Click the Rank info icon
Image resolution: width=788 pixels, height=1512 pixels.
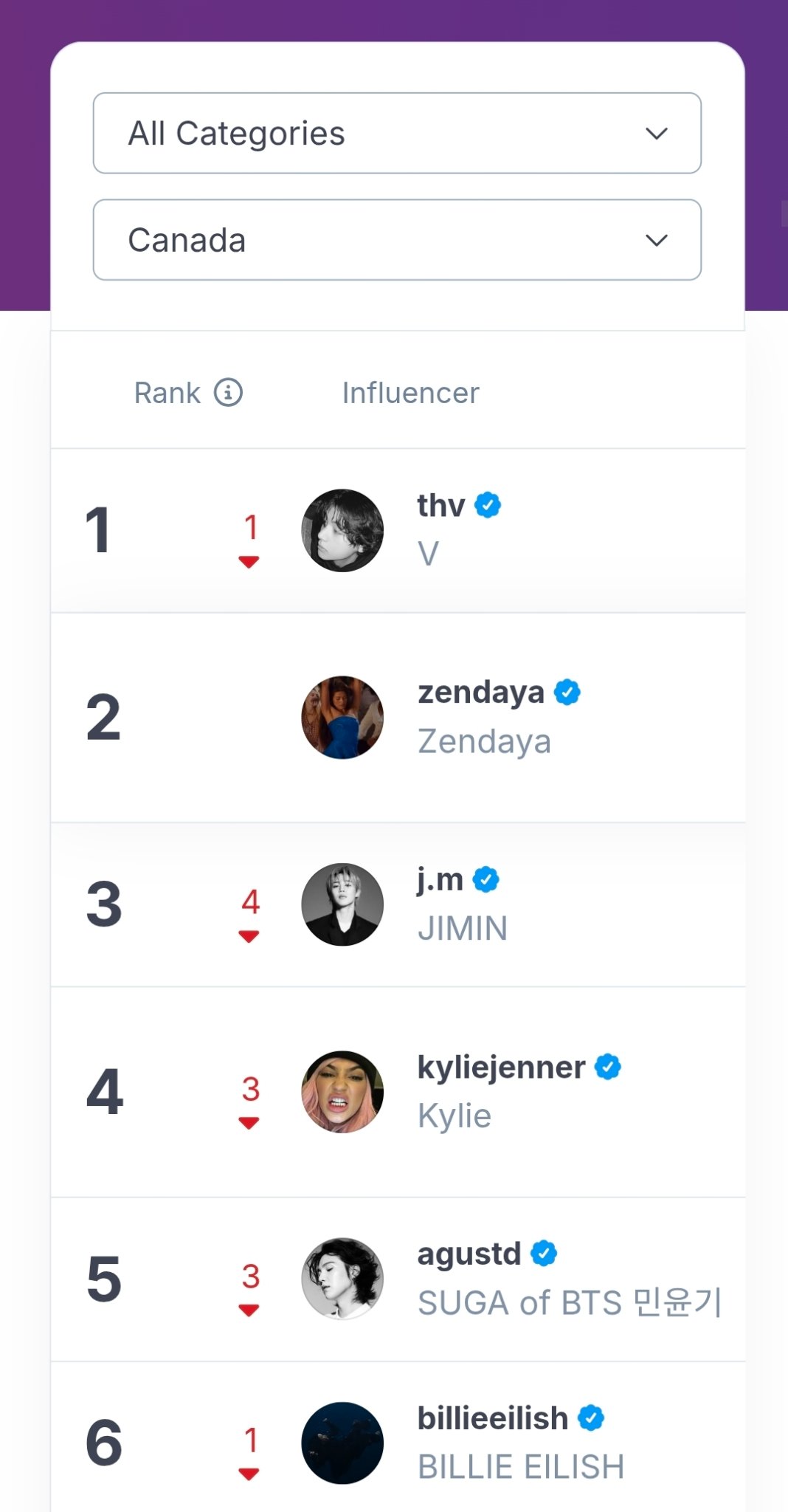point(228,393)
